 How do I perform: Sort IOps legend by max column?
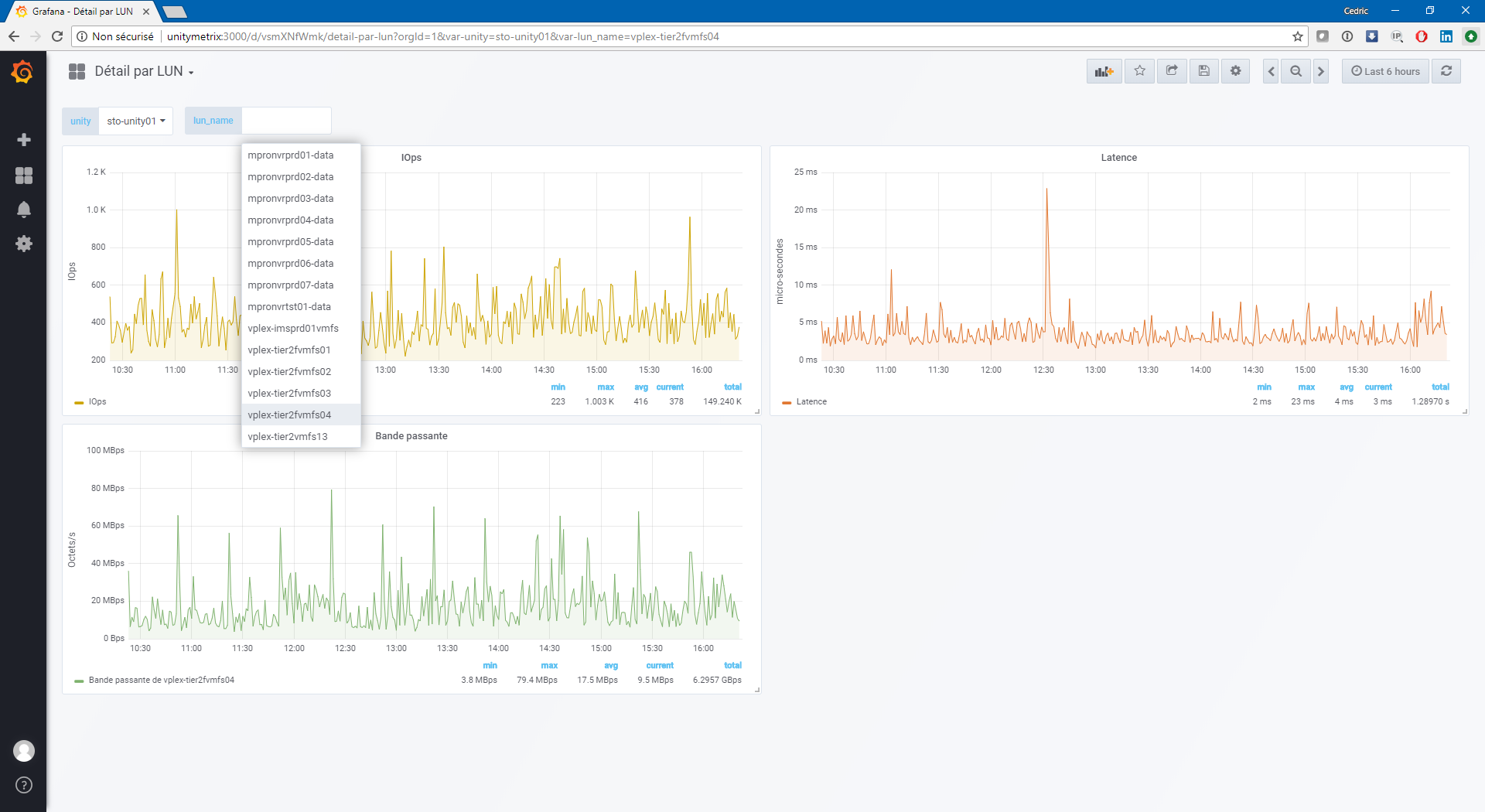pyautogui.click(x=605, y=387)
